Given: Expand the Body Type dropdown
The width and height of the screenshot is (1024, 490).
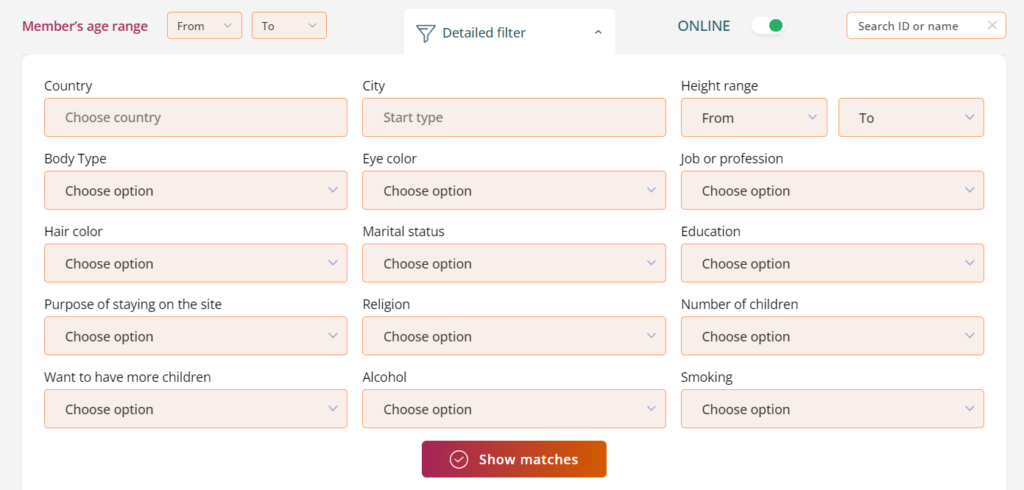Looking at the screenshot, I should pyautogui.click(x=196, y=190).
